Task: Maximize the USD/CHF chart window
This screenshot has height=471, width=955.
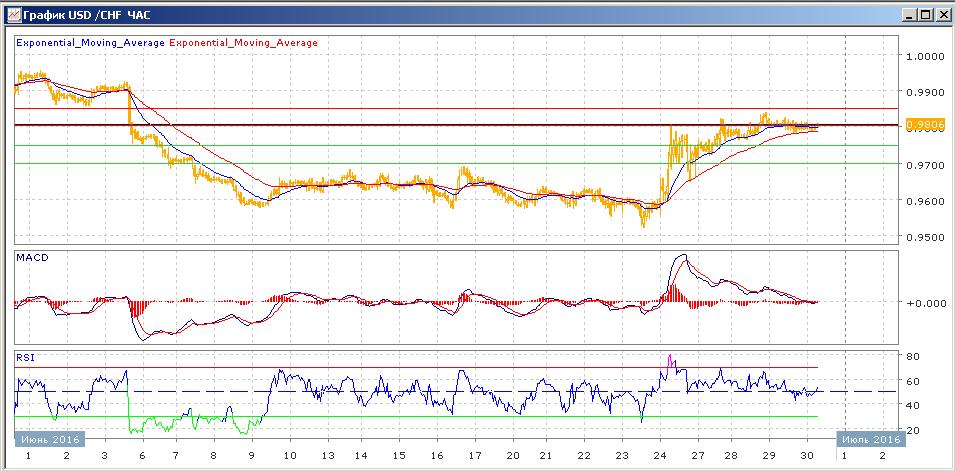Action: coord(924,14)
